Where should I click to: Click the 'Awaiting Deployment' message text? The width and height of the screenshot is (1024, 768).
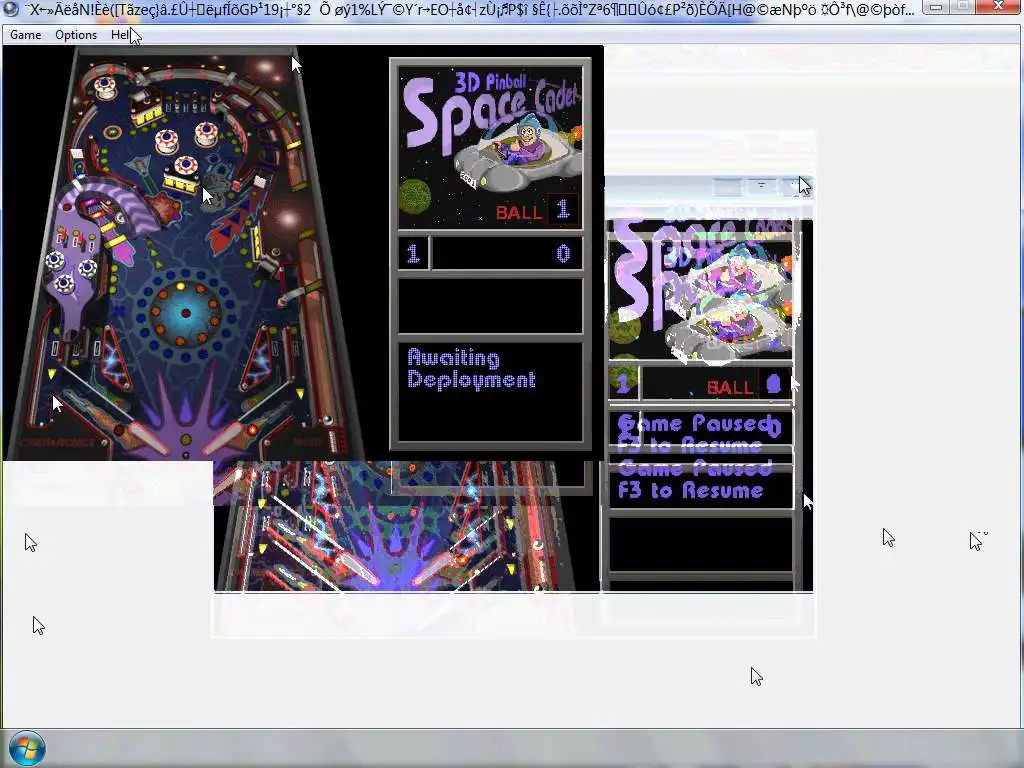[x=471, y=369]
